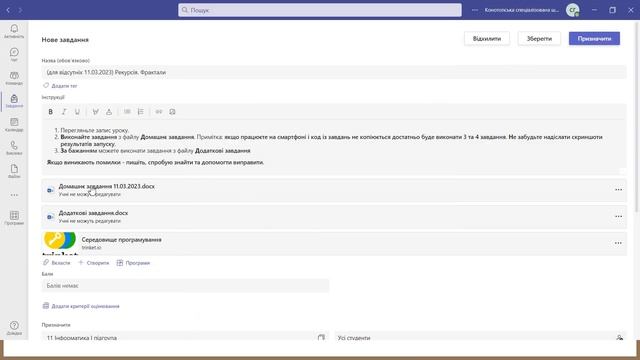640x360 pixels.
Task: Toggle italic formatting in instructions
Action: click(64, 111)
